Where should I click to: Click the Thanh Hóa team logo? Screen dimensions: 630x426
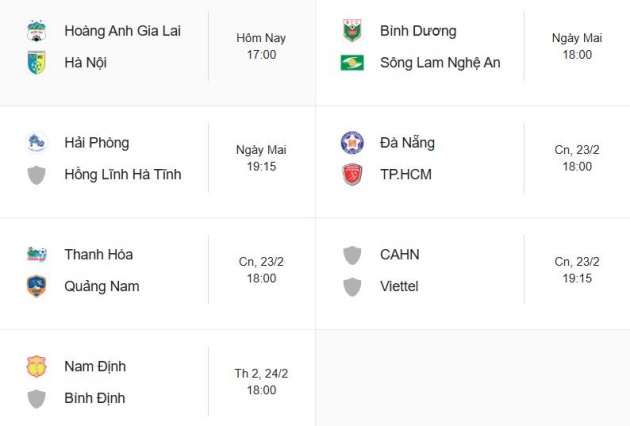click(37, 254)
